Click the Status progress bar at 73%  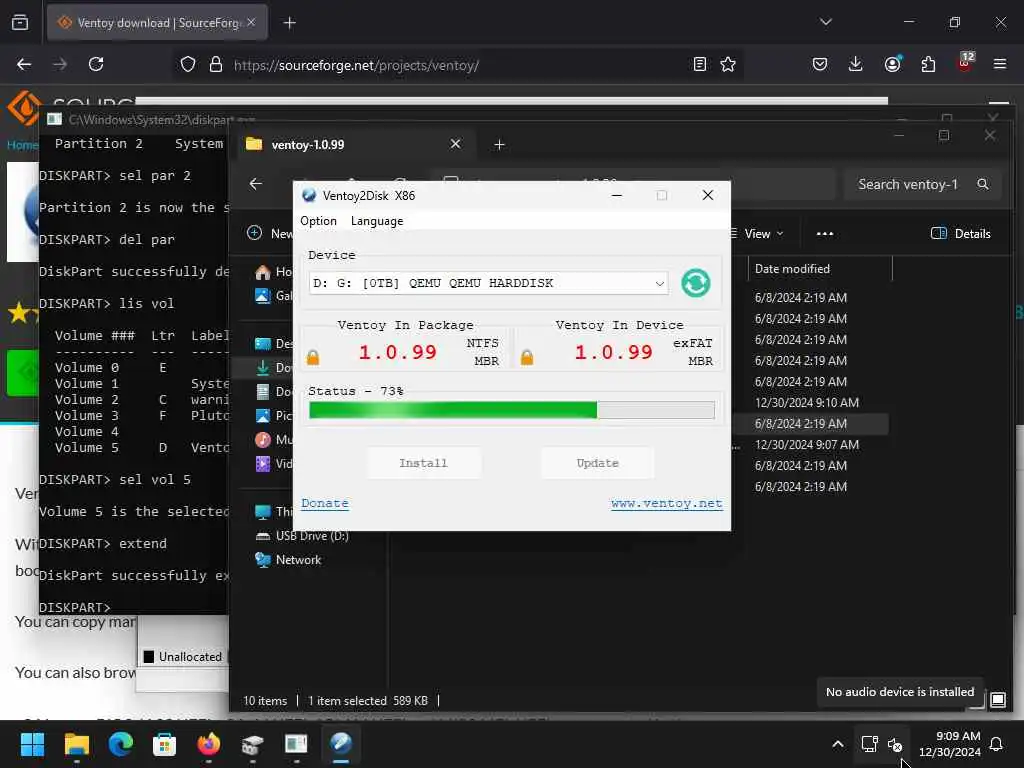511,409
